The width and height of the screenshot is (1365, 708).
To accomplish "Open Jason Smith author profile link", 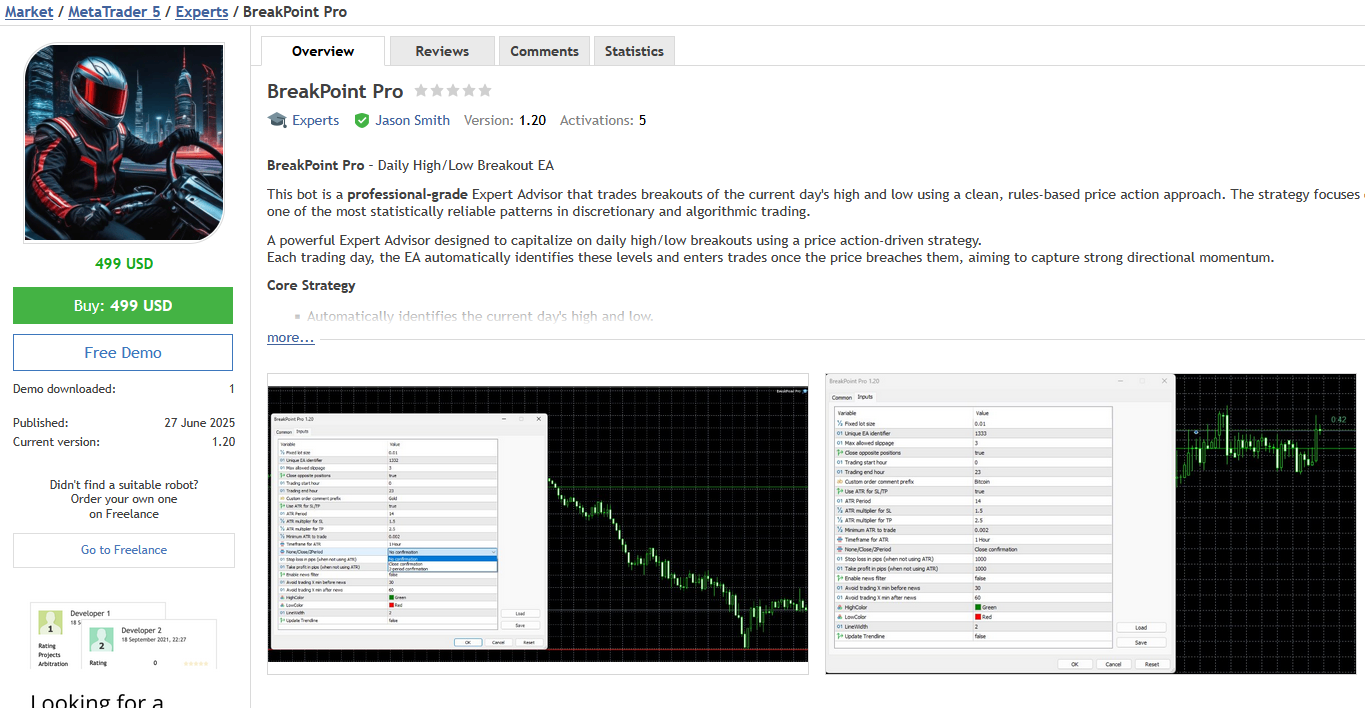I will 413,120.
